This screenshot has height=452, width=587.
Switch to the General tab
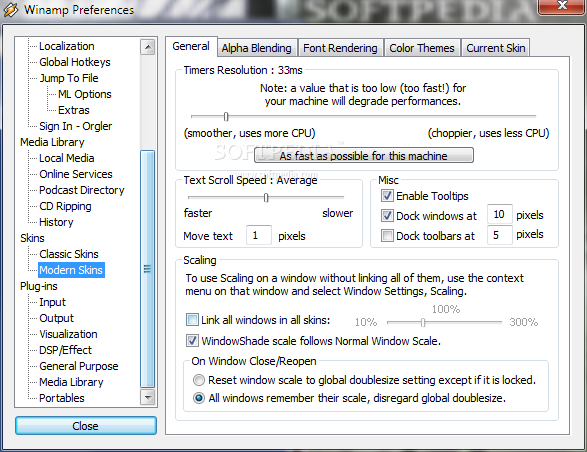pyautogui.click(x=191, y=46)
